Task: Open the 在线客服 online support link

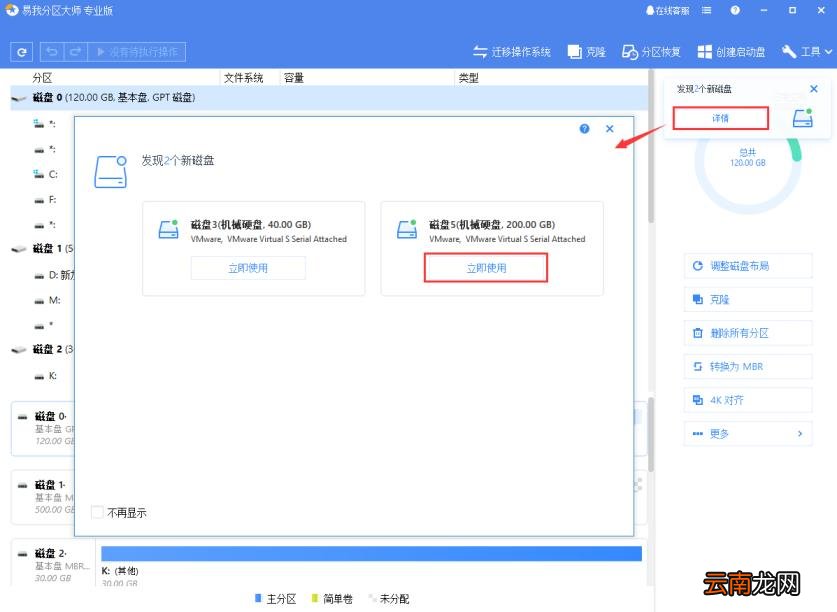Action: pyautogui.click(x=667, y=10)
